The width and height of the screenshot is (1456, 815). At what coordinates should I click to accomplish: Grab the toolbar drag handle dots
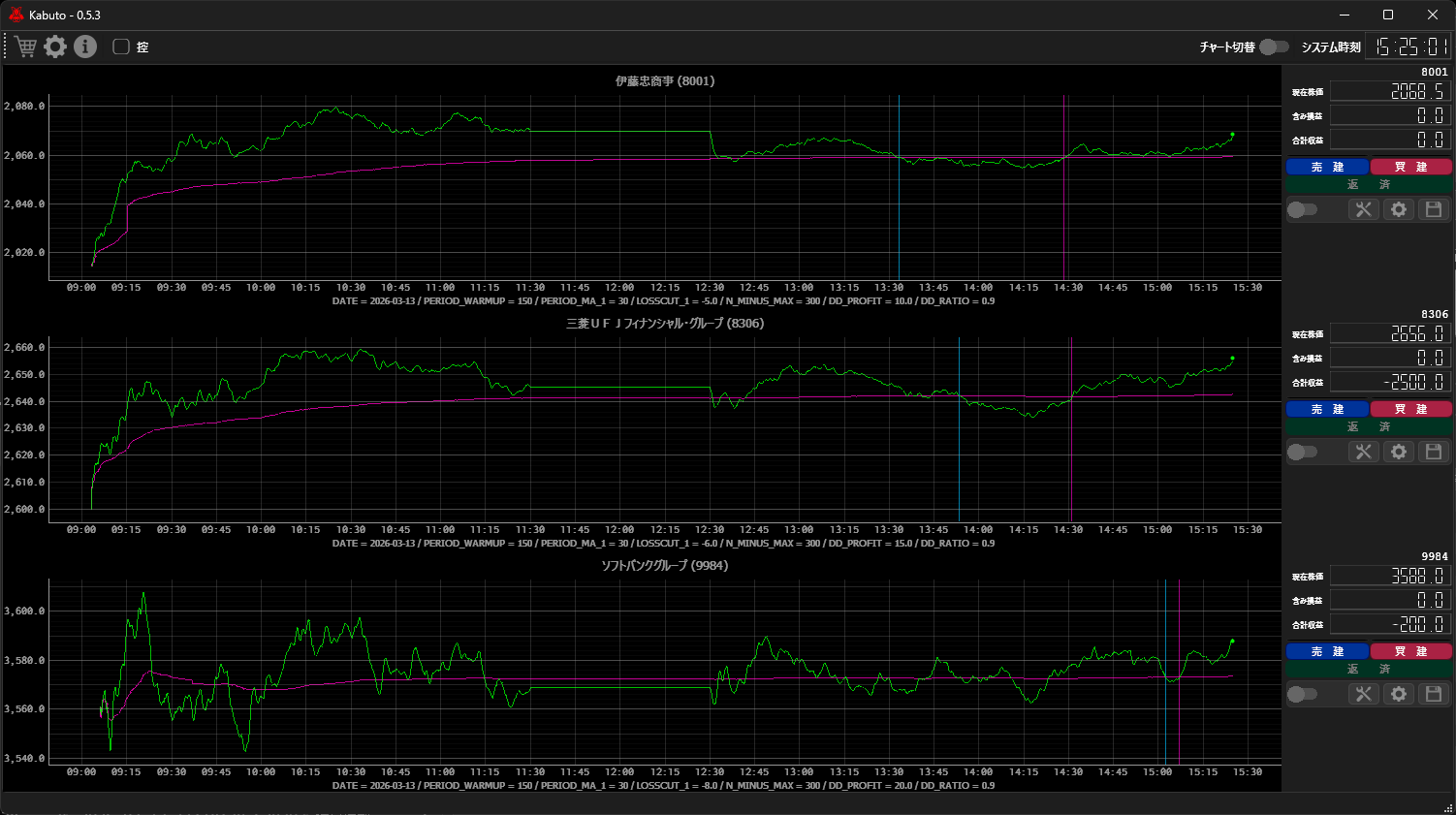(6, 47)
